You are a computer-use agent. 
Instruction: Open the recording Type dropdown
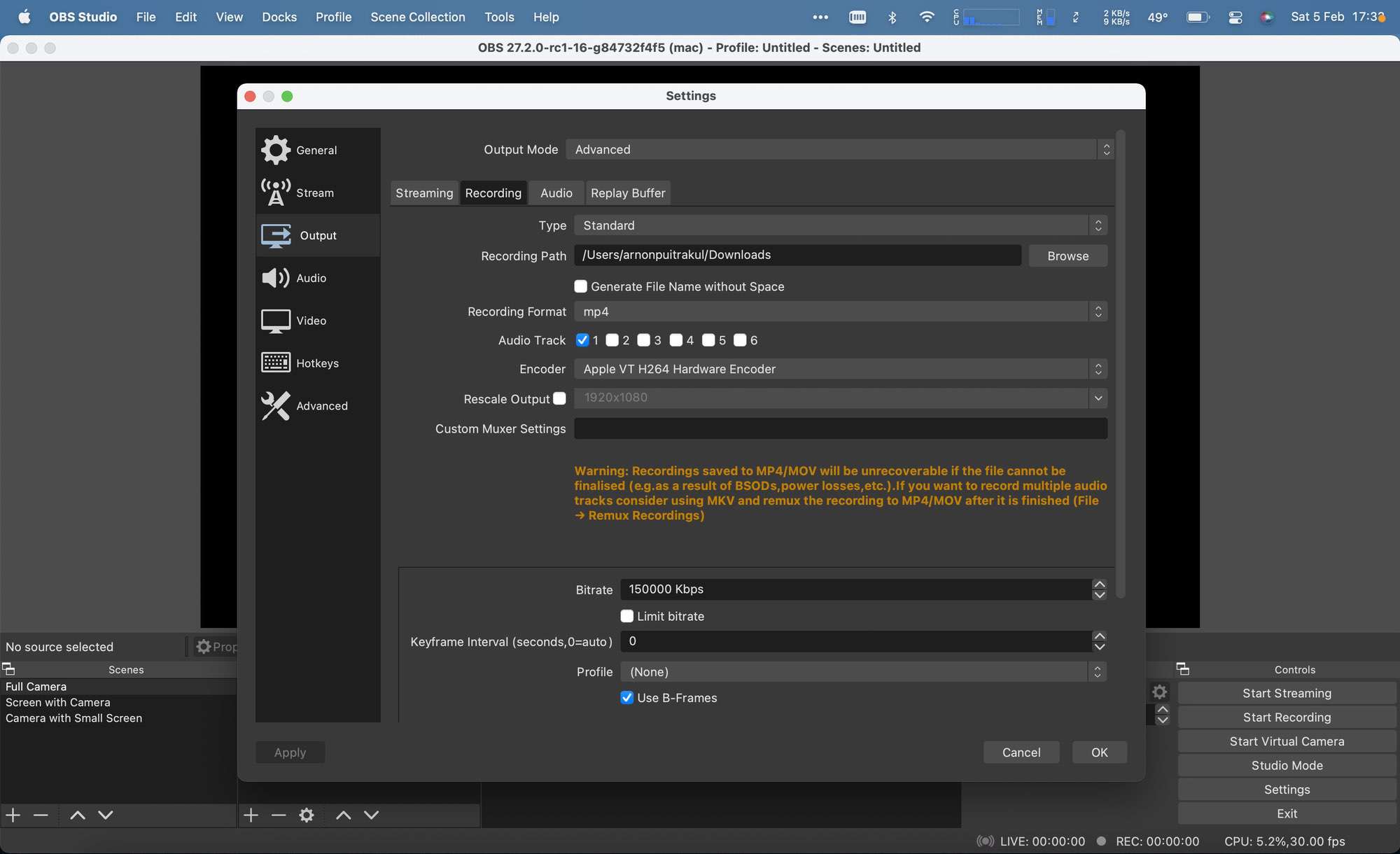pyautogui.click(x=841, y=225)
